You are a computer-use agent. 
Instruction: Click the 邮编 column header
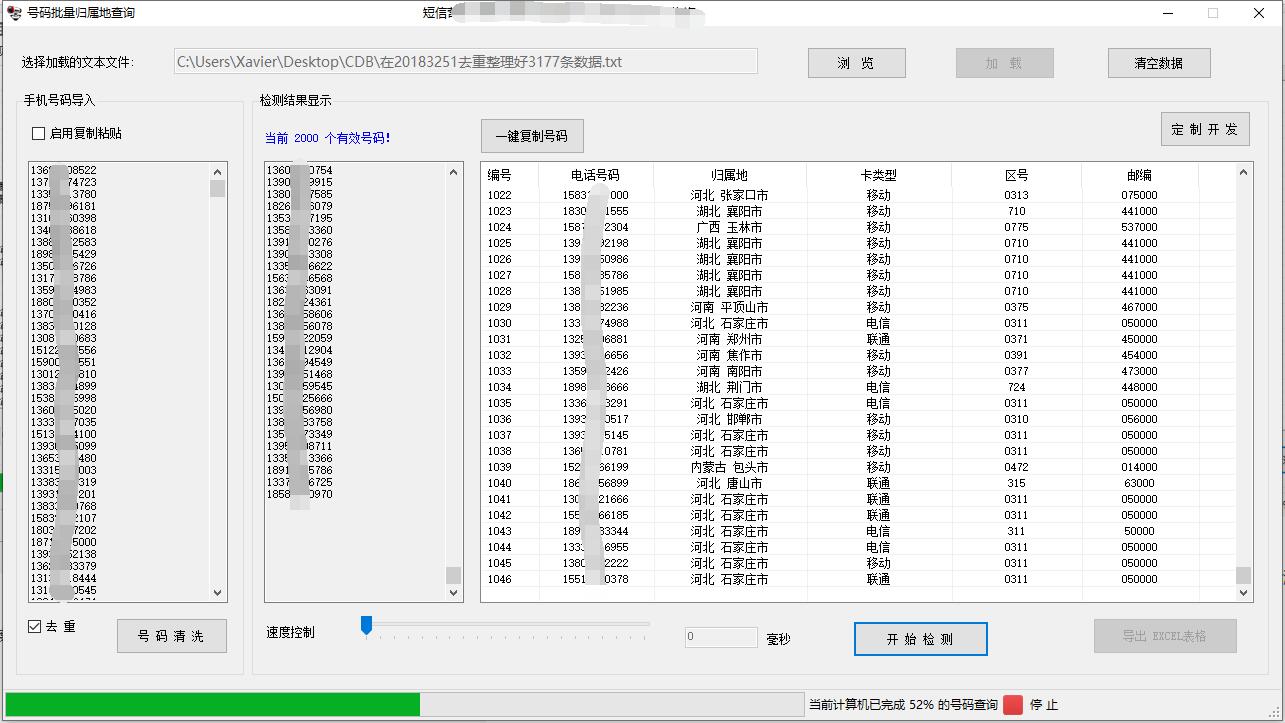pos(1140,175)
